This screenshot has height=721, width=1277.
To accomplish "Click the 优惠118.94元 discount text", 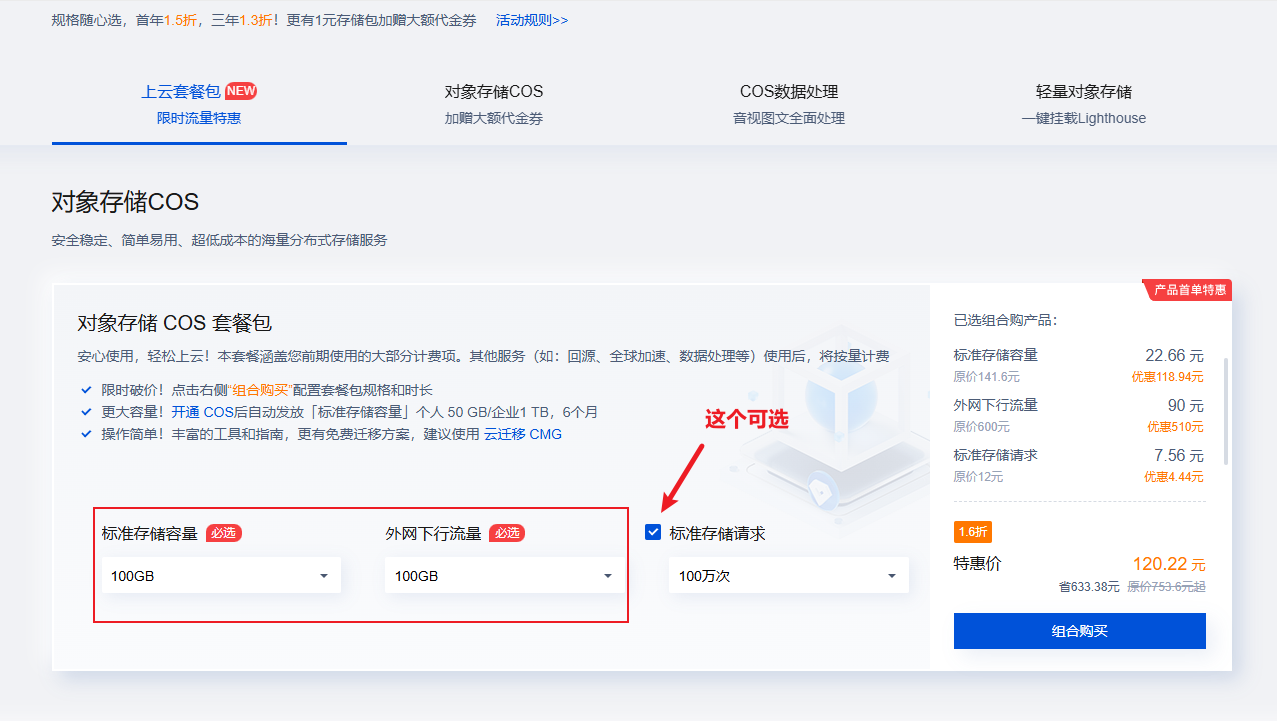I will point(1168,377).
